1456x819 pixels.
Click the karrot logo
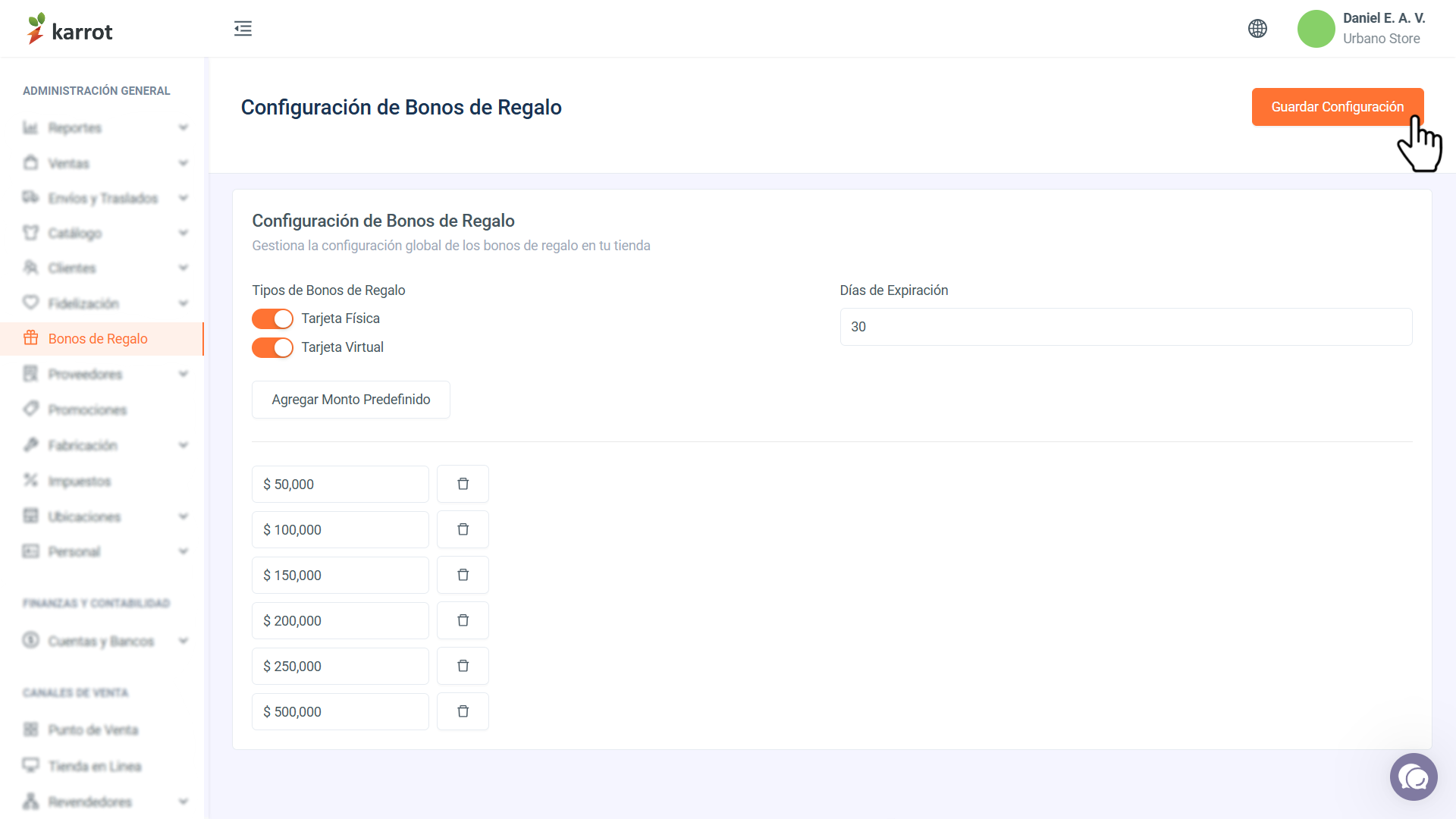69,30
